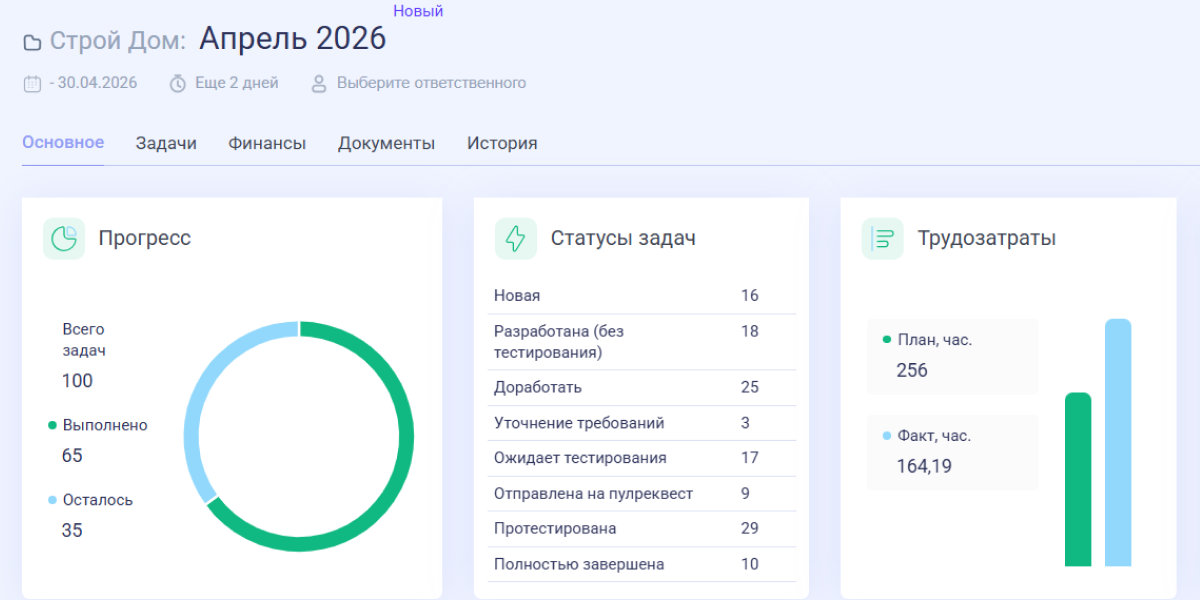This screenshot has width=1200, height=600.
Task: Click the Еще 2 дней text
Action: pyautogui.click(x=237, y=83)
